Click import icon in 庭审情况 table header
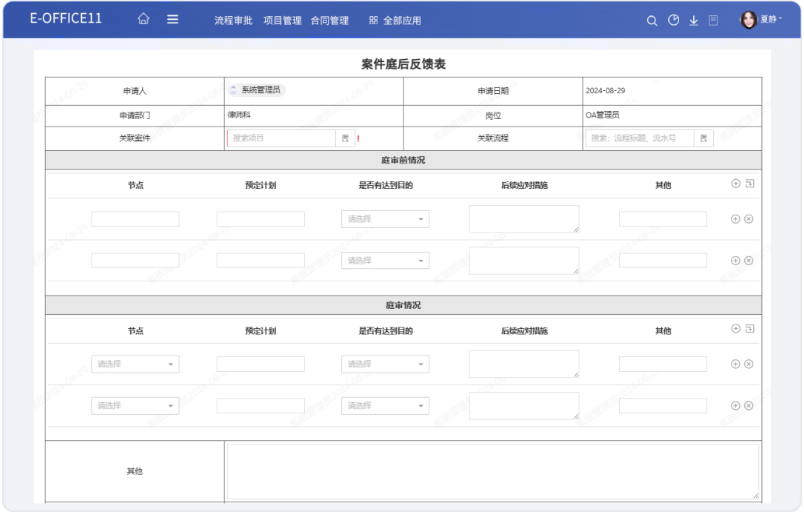Viewport: 804px width, 517px height. (x=750, y=329)
